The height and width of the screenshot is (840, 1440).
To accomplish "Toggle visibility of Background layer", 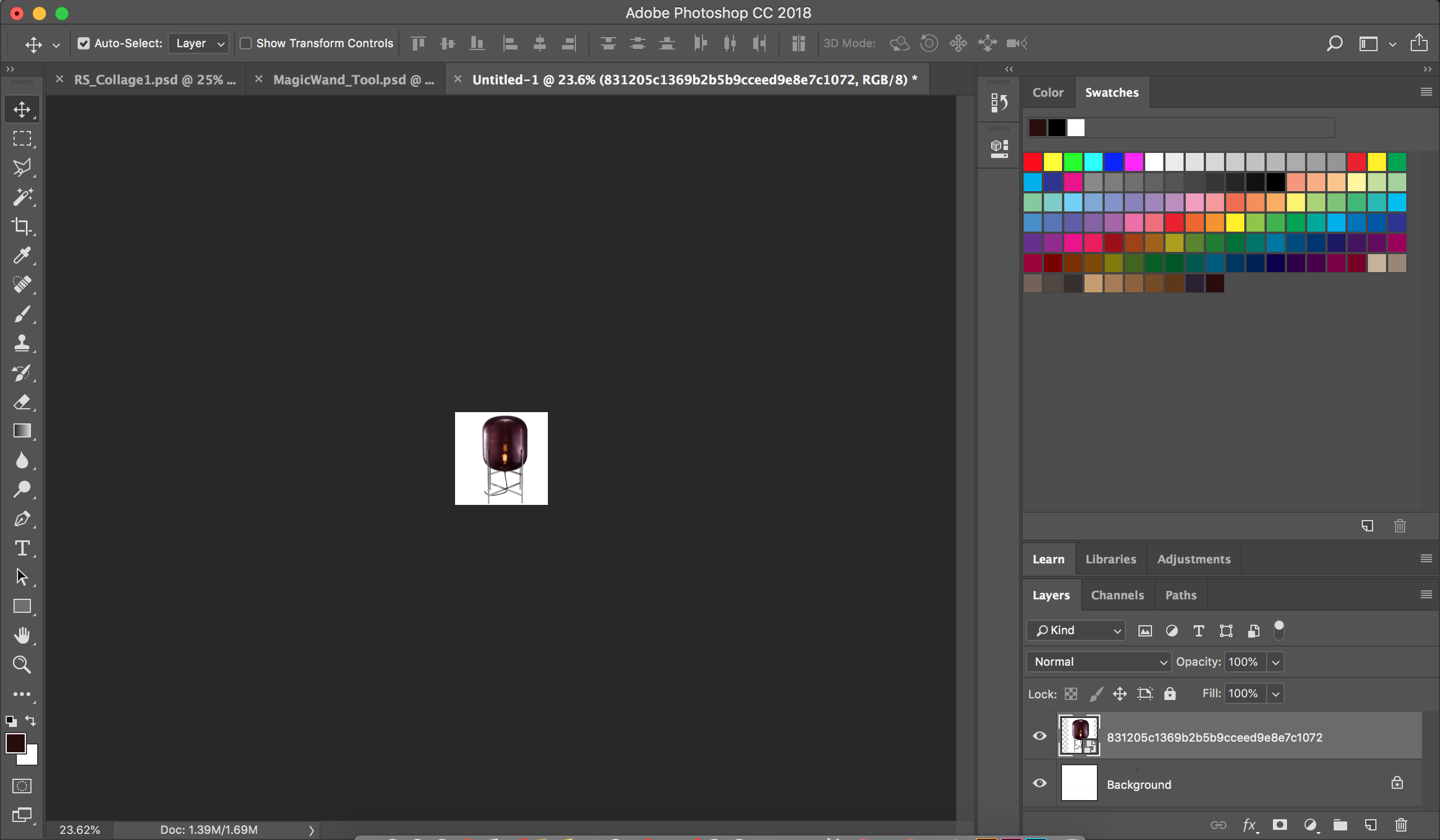I will 1040,784.
